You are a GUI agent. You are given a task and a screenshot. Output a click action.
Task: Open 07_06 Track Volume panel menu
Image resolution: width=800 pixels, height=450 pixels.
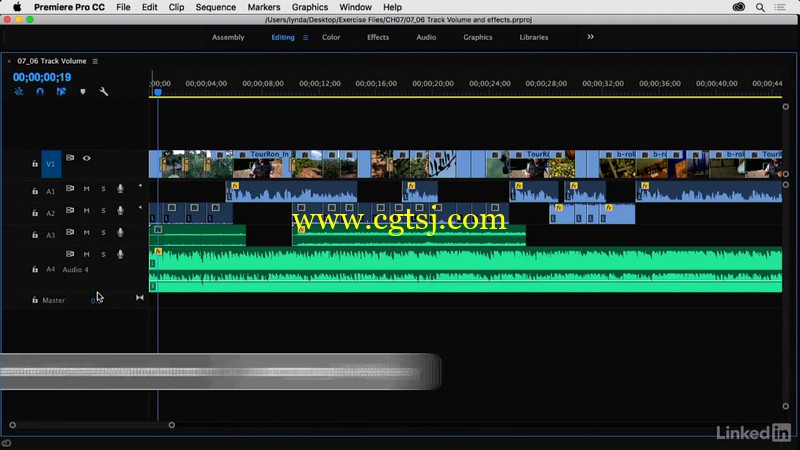pos(95,61)
